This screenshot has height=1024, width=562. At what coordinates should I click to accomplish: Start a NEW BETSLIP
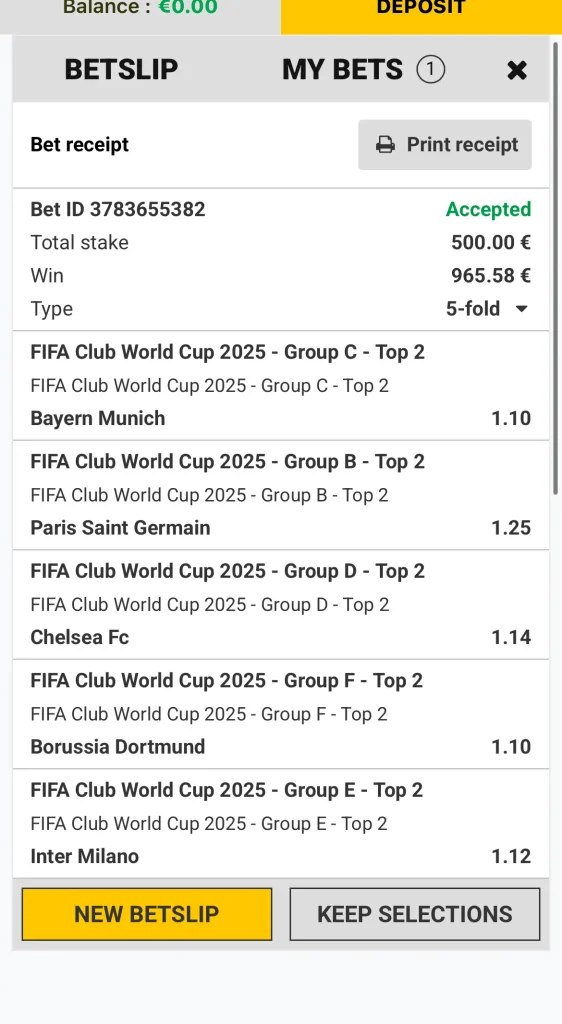coord(147,914)
